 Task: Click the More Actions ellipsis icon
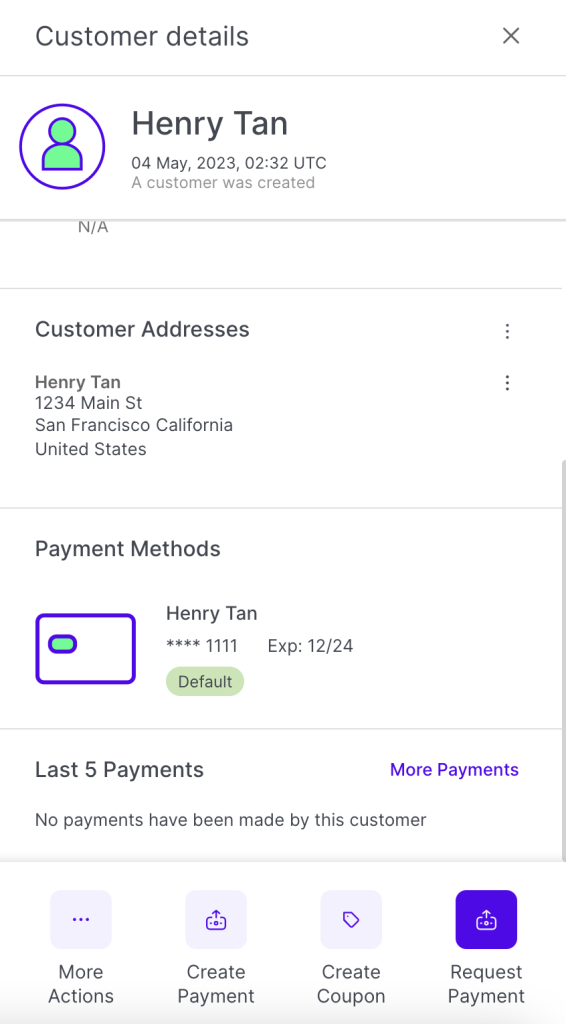[81, 920]
